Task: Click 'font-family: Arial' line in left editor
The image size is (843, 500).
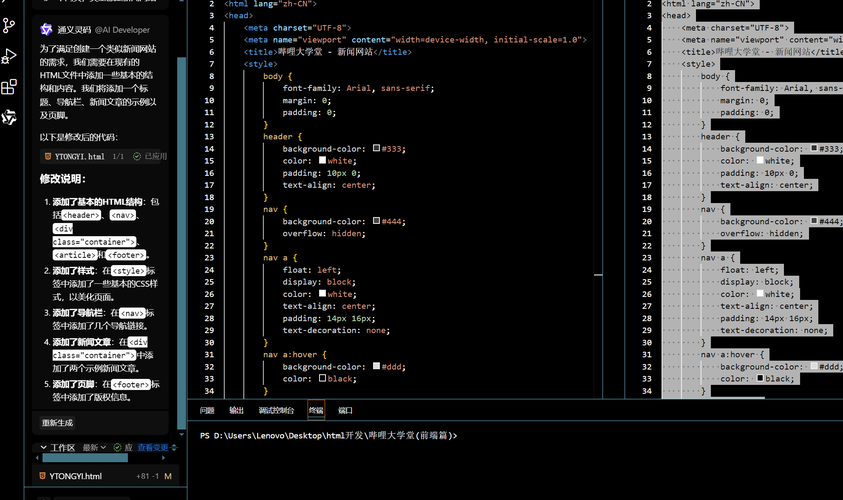Action: [x=358, y=88]
